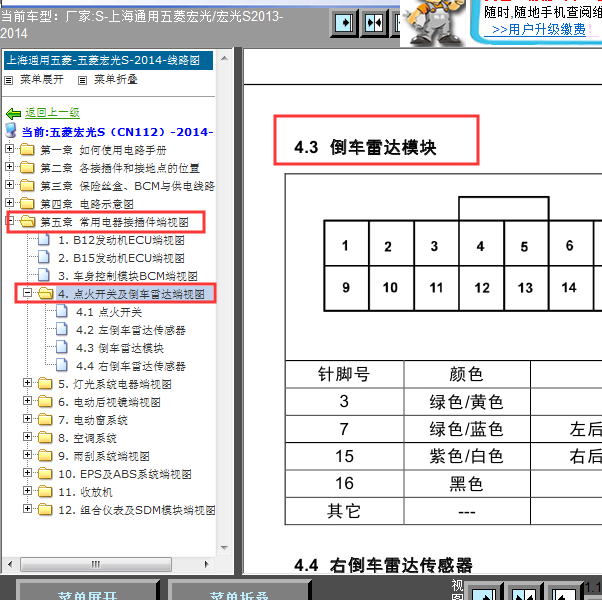Click the mechanic mascot image
This screenshot has width=602, height=600.
point(433,23)
